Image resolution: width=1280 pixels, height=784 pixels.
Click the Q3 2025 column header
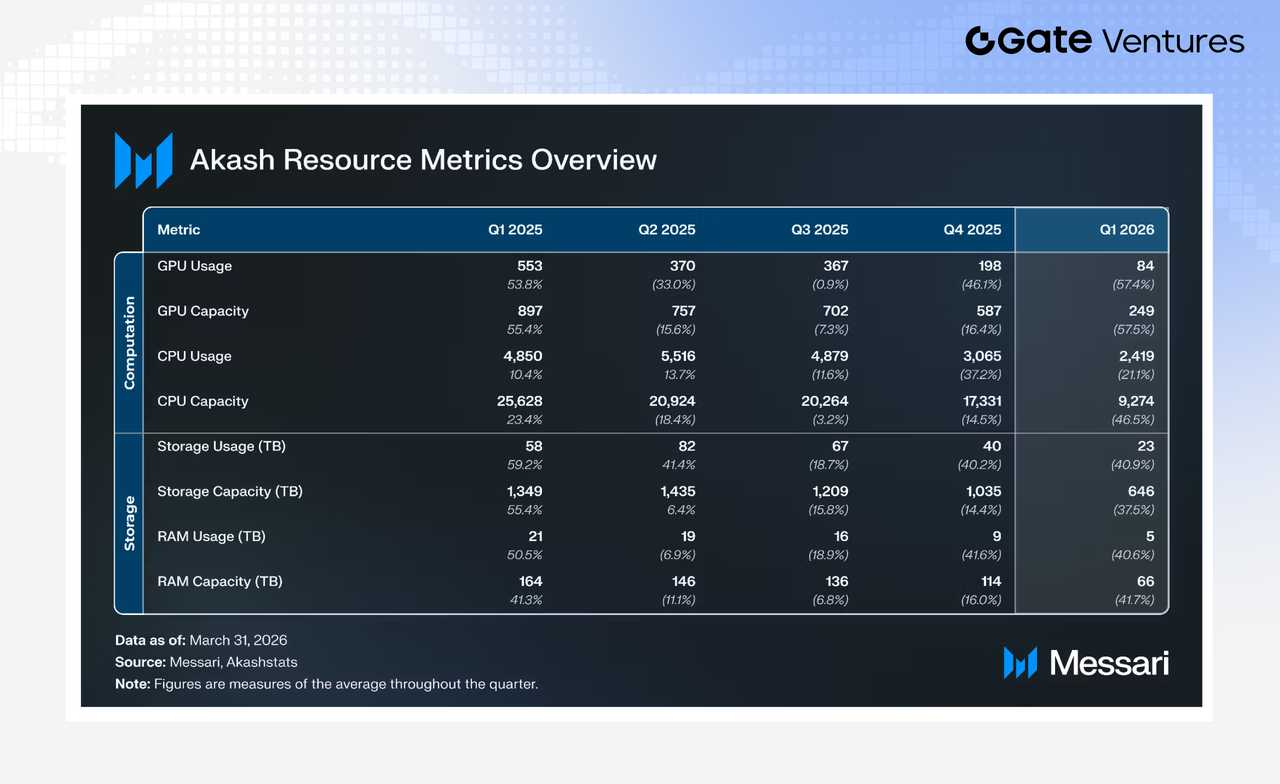pos(820,230)
